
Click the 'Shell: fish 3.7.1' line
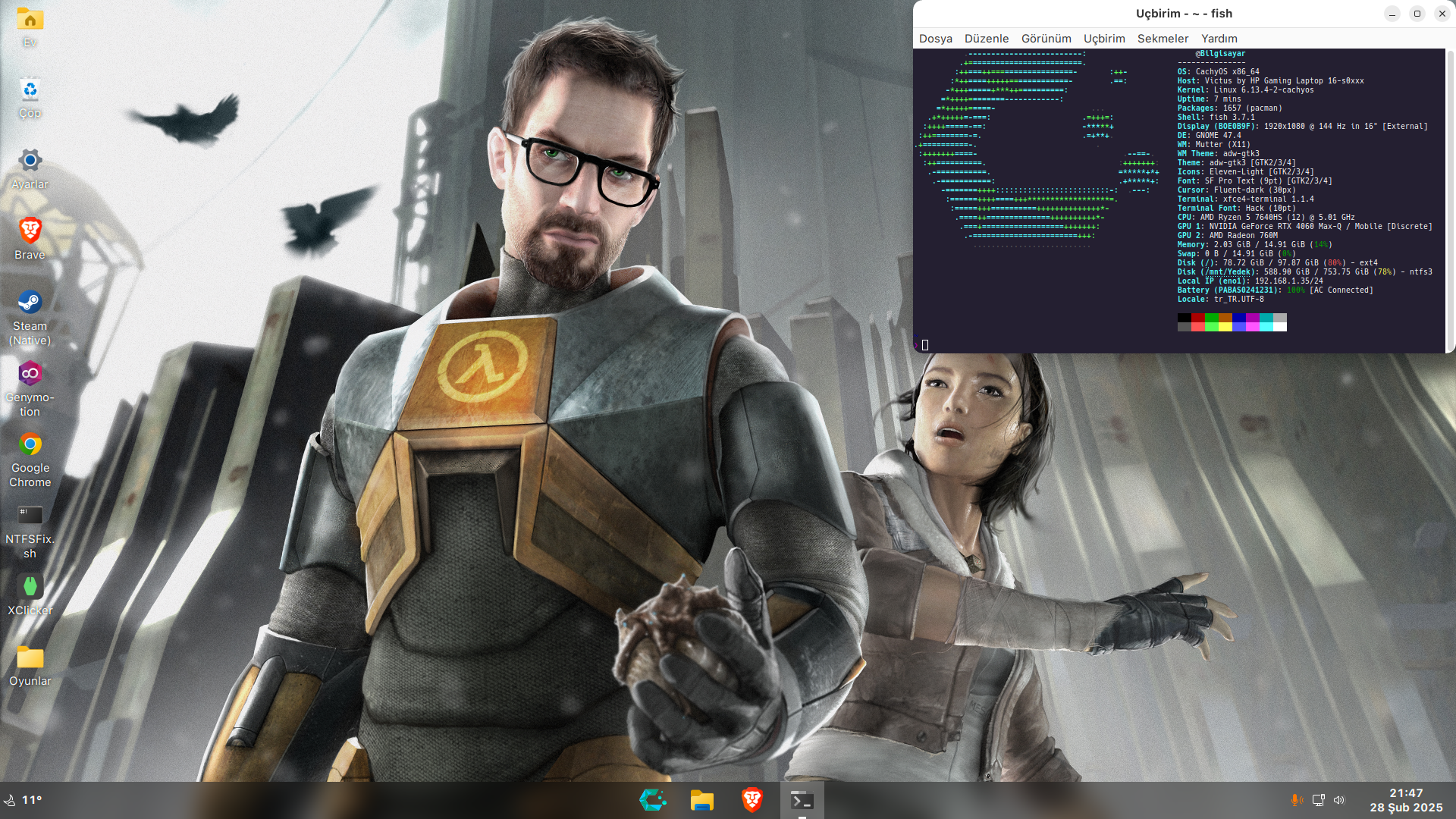1216,118
